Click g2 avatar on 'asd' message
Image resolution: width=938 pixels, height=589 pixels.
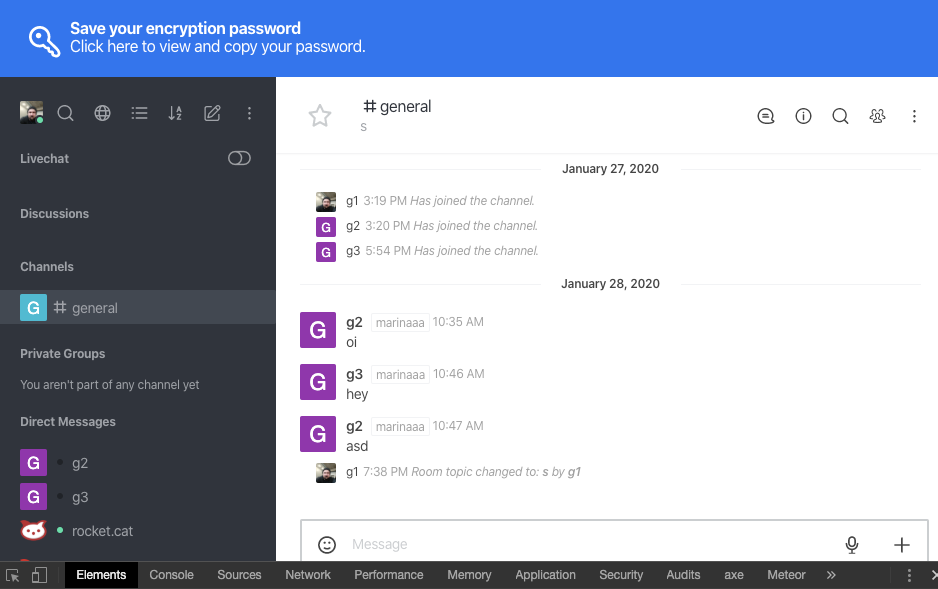click(x=318, y=434)
